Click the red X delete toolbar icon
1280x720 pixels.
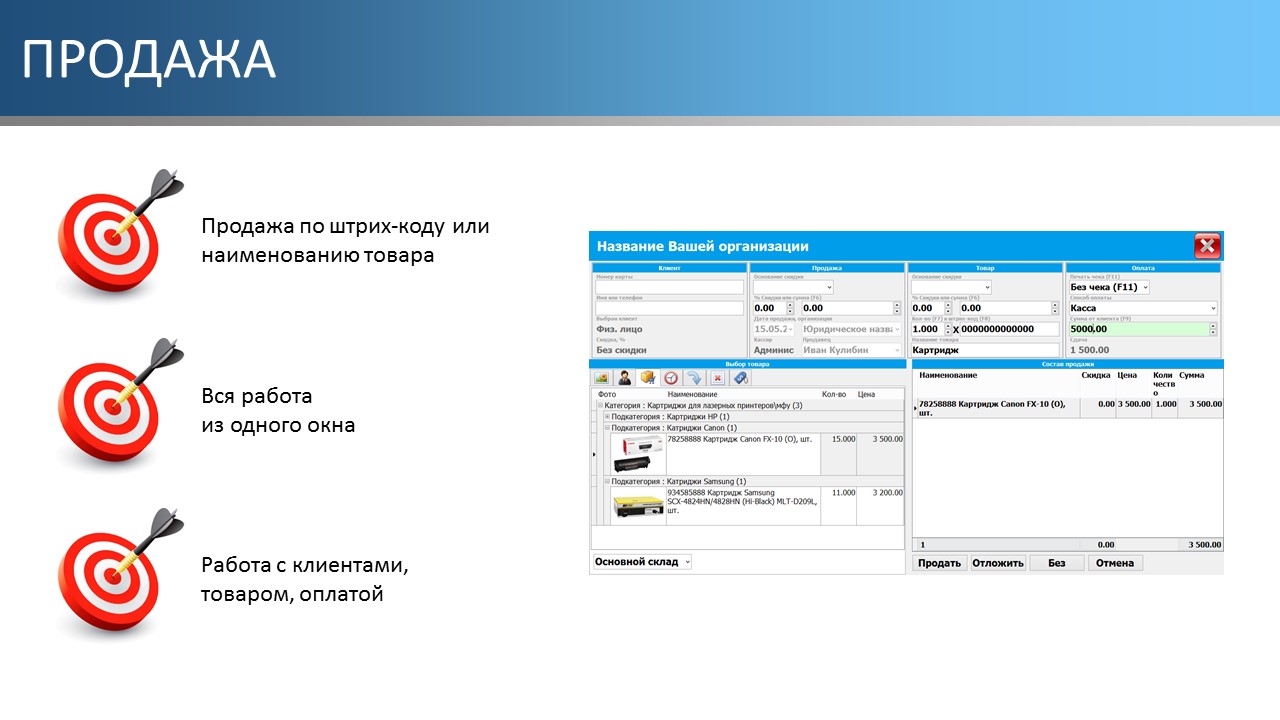pos(717,378)
